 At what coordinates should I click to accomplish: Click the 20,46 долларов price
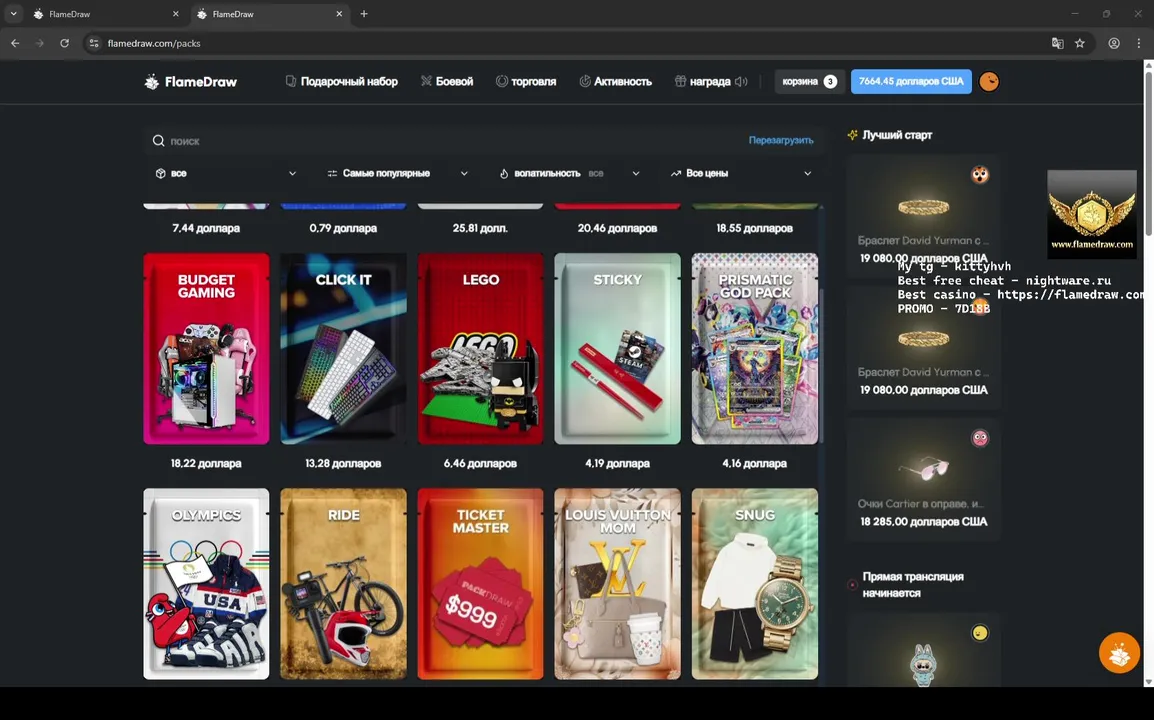click(x=617, y=228)
